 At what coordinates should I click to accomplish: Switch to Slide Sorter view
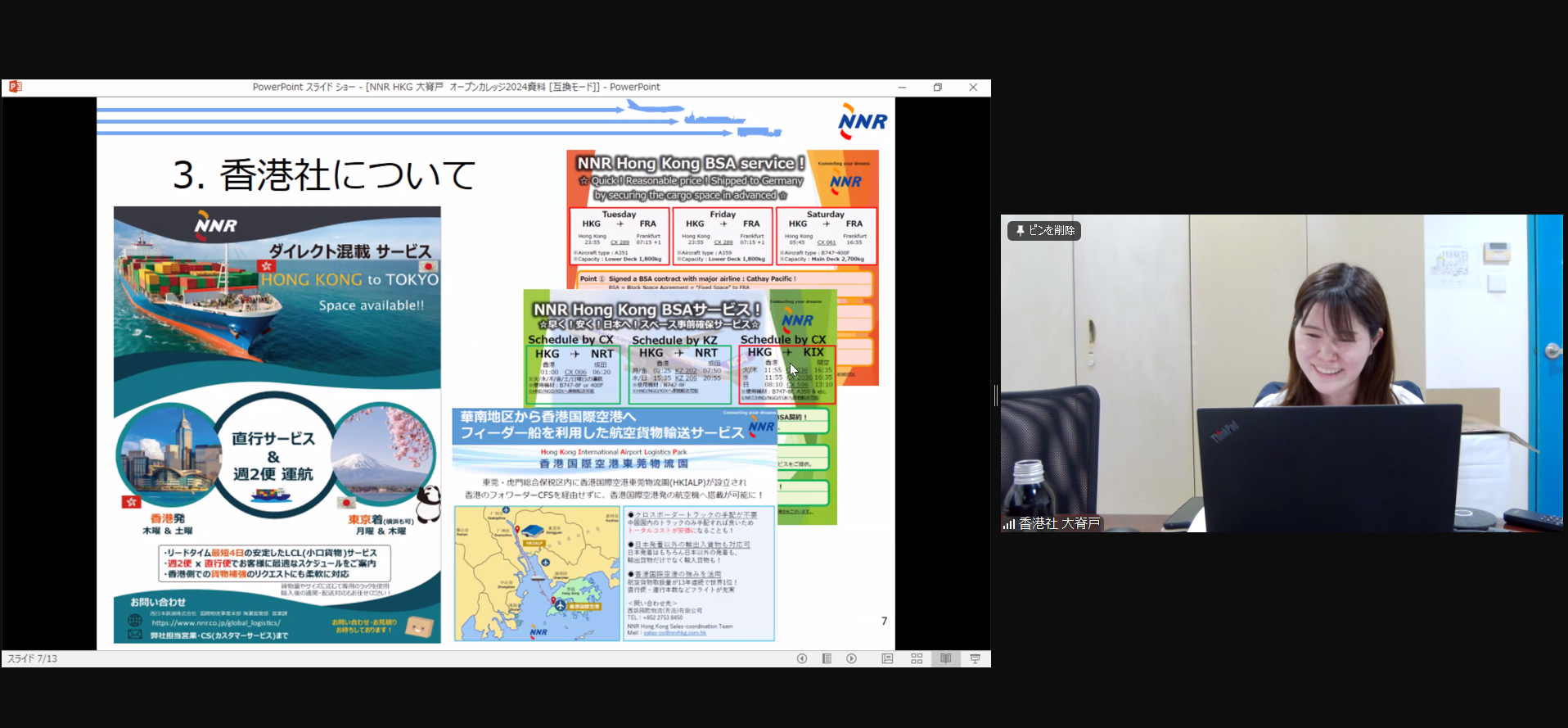(x=917, y=658)
